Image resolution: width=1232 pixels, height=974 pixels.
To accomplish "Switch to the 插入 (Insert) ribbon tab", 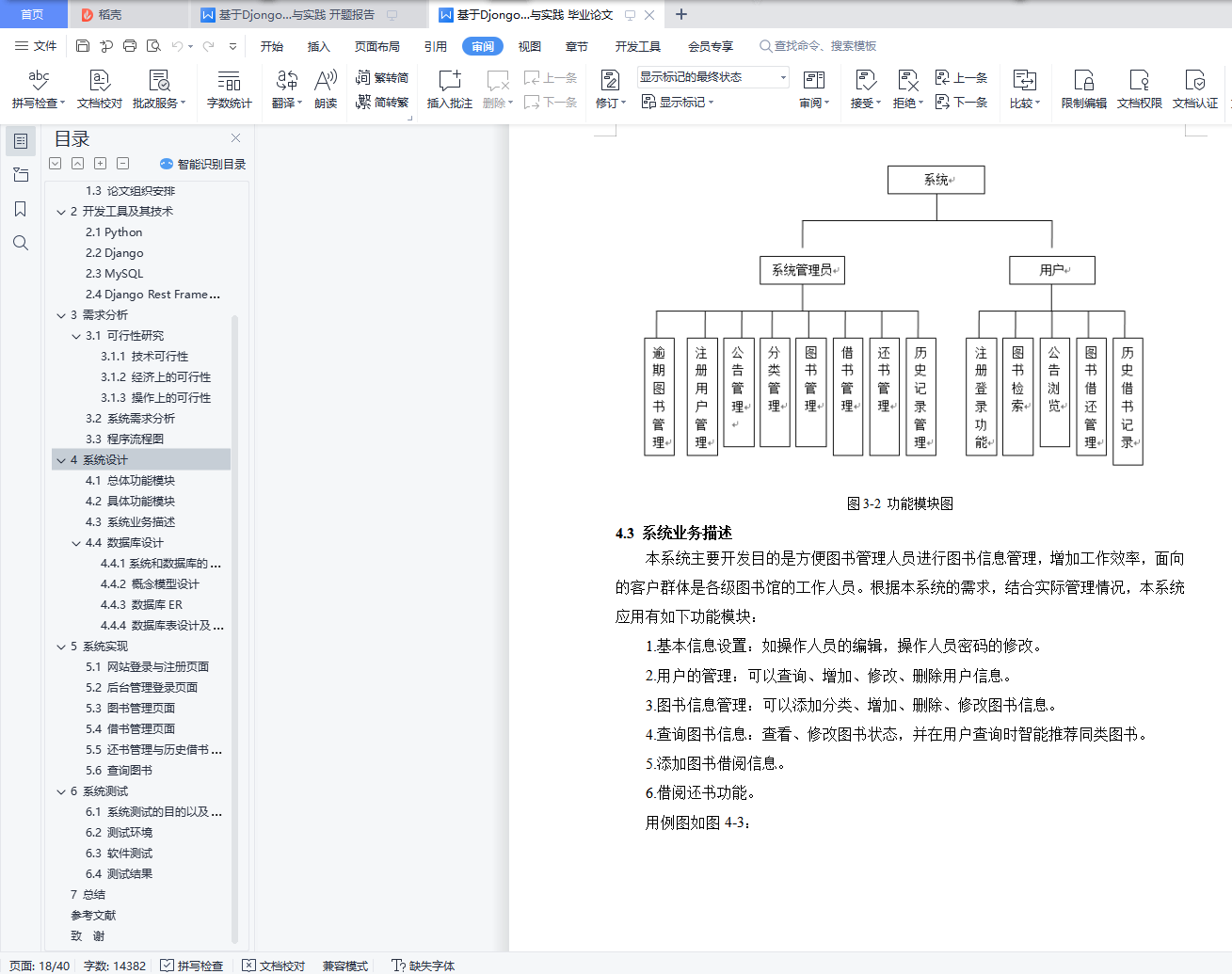I will [x=319, y=46].
